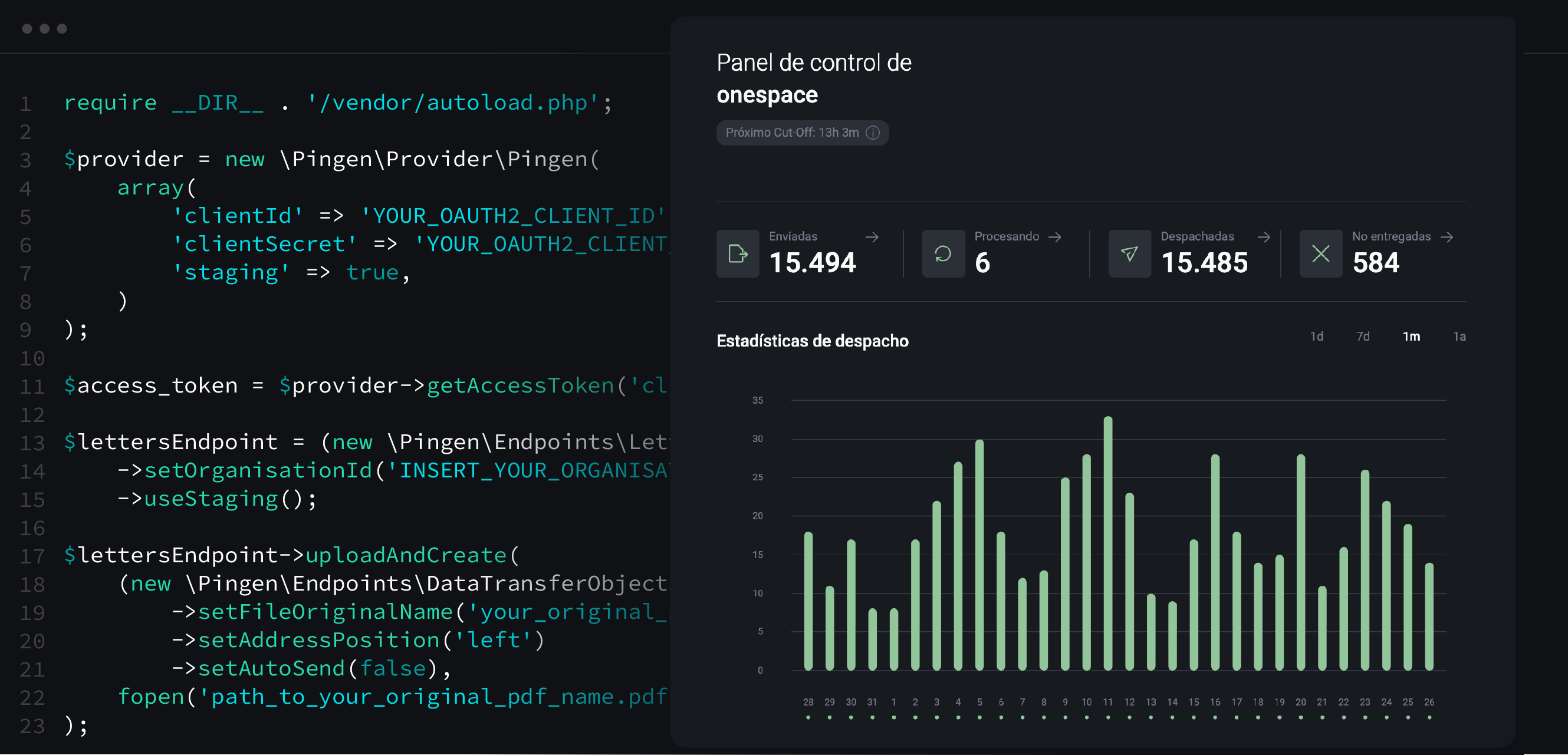The height and width of the screenshot is (755, 1568).
Task: Click the Procesando refresh icon
Action: tap(943, 253)
